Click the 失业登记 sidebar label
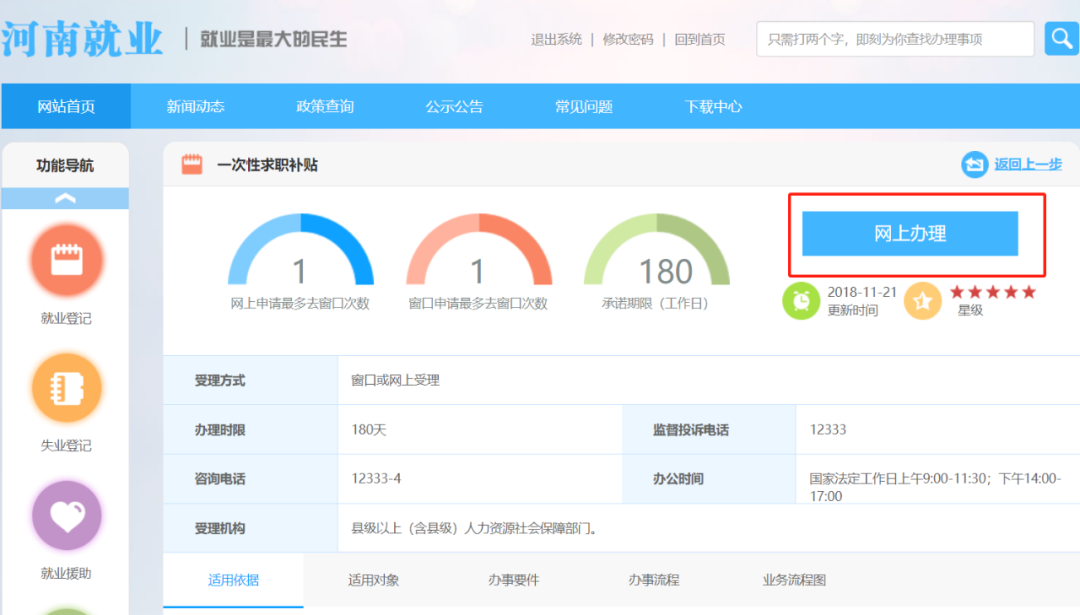This screenshot has width=1080, height=615. coord(66,446)
